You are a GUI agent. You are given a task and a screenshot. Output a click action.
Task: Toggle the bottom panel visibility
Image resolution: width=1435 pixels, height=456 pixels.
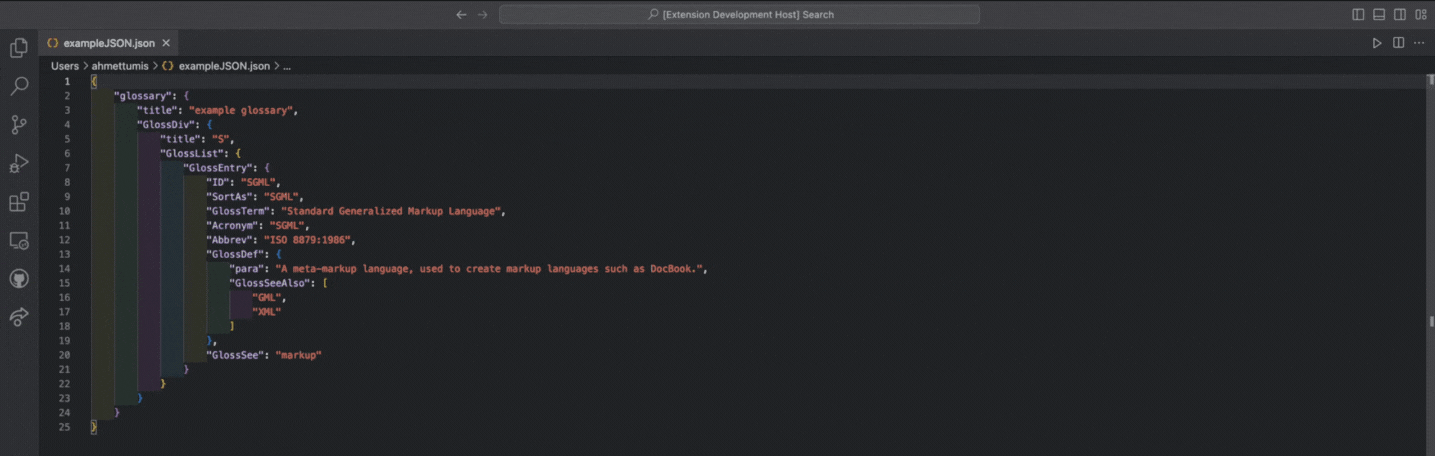(x=1379, y=14)
